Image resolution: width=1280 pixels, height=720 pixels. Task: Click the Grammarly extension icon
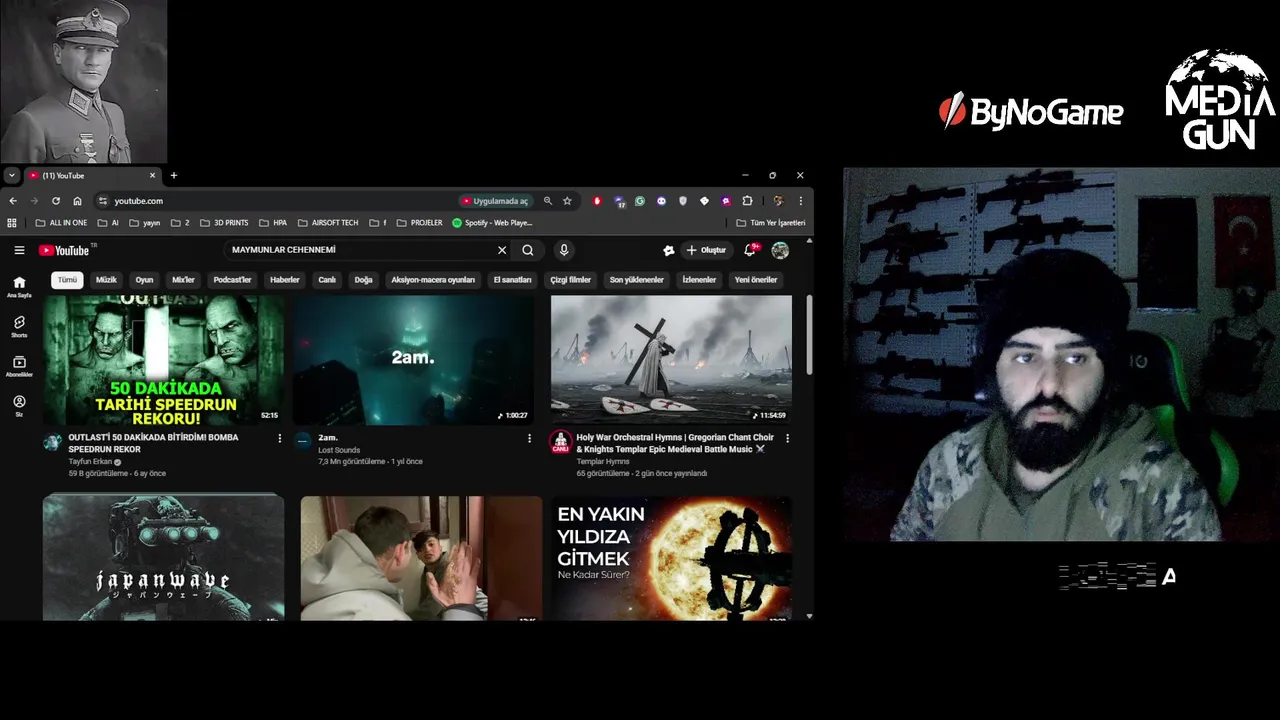(x=640, y=201)
